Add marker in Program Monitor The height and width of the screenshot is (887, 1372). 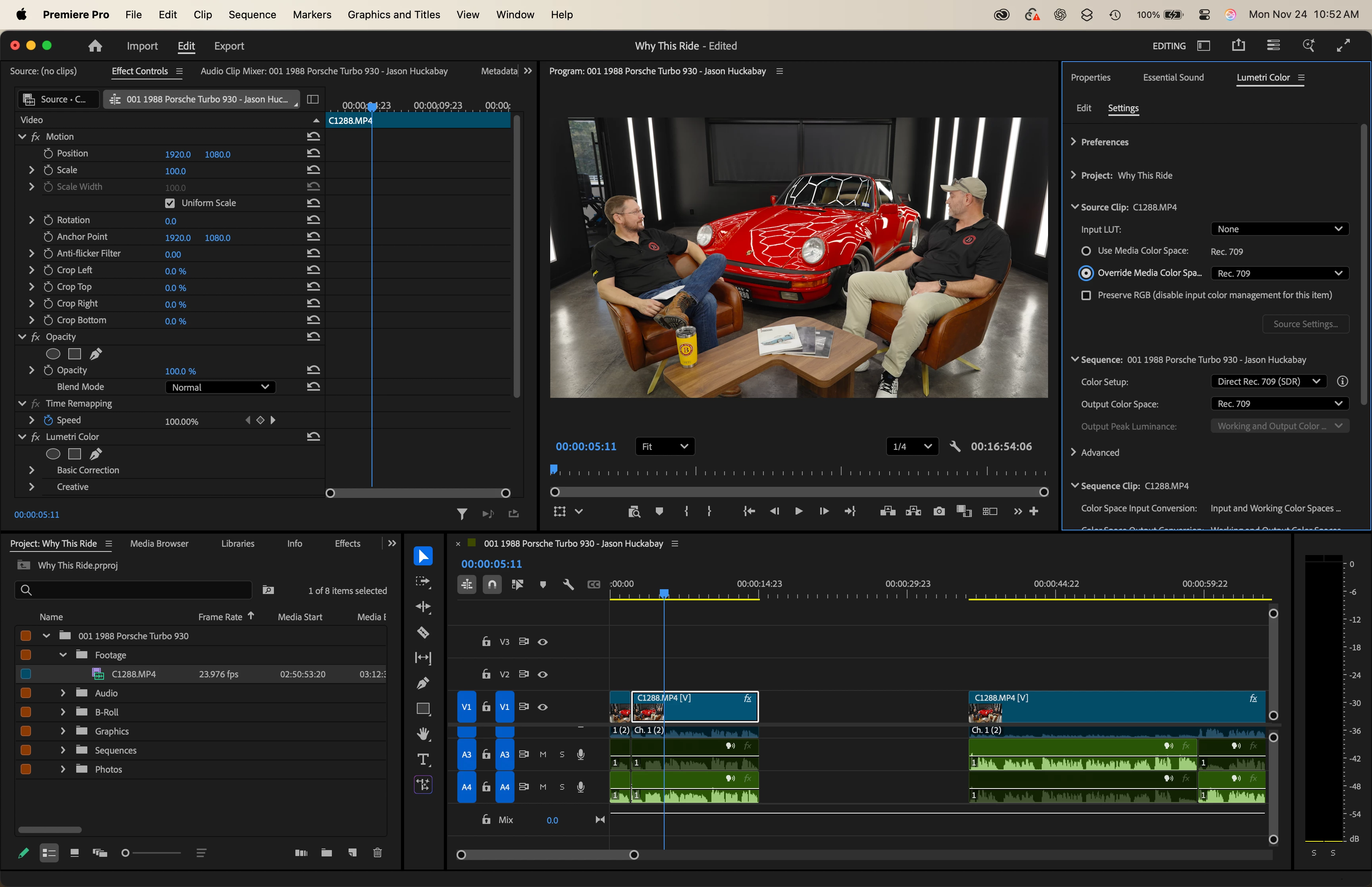click(x=659, y=511)
